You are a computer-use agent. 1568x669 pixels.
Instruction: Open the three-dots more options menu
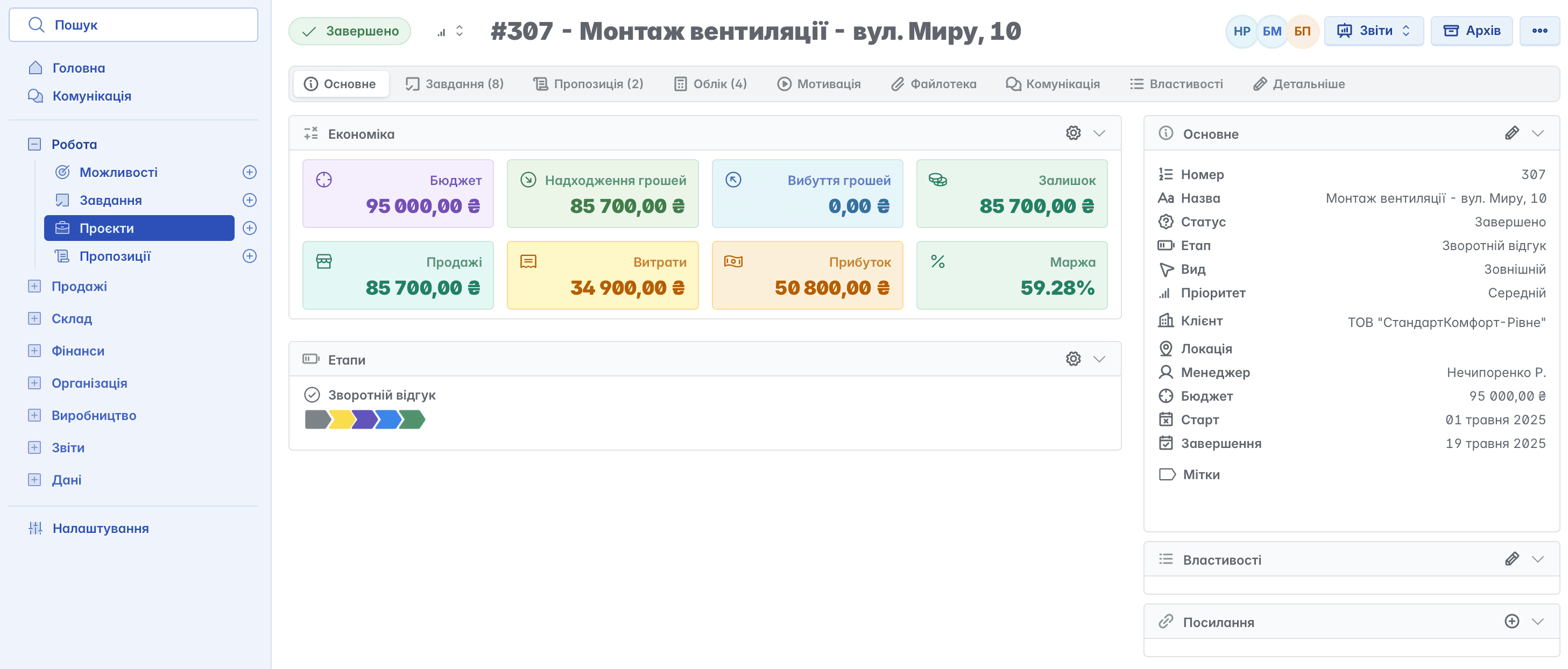1539,31
